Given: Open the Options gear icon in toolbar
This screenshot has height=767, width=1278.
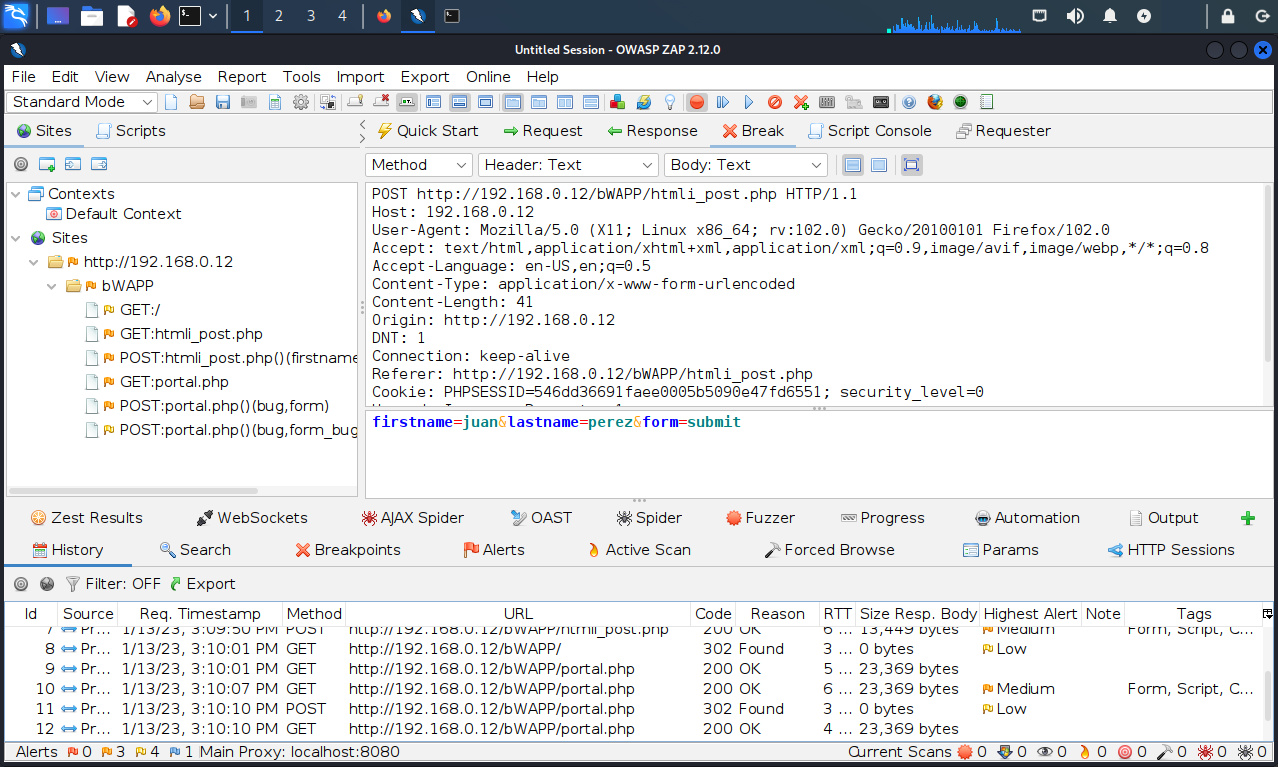Looking at the screenshot, I should (x=301, y=102).
